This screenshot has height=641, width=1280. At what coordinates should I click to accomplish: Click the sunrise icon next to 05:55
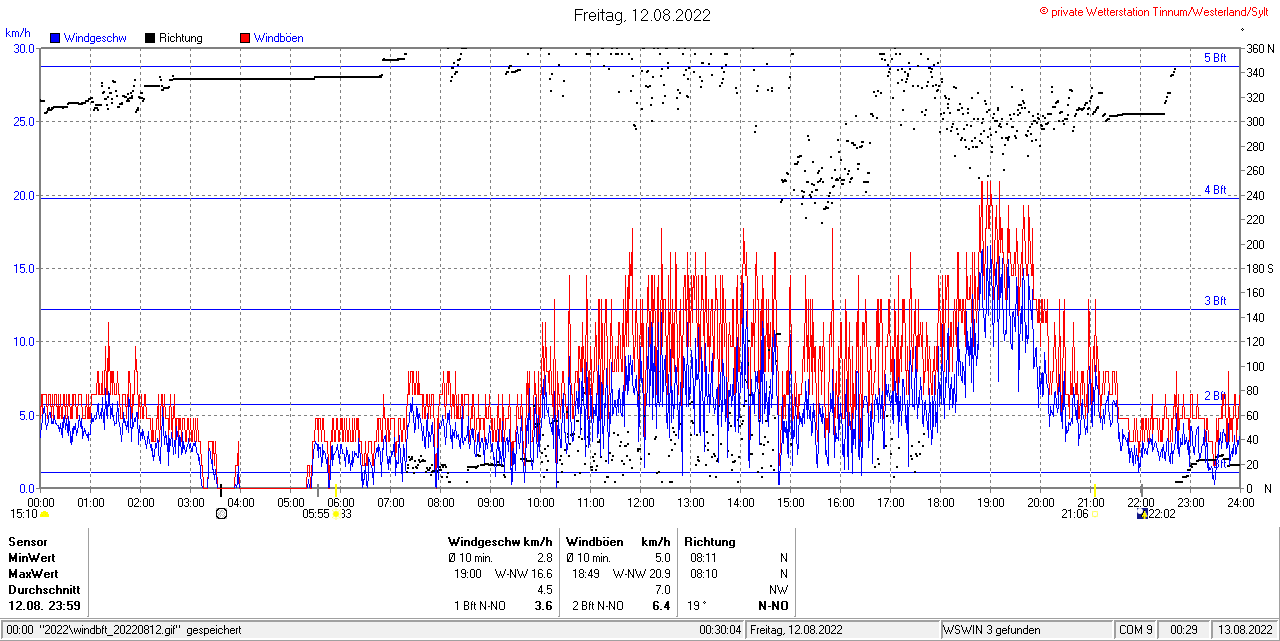coord(337,514)
